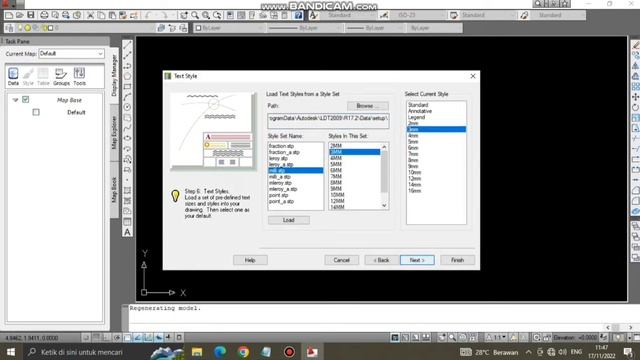Open the Groups menu in Task Pane
This screenshot has width=640, height=360.
pos(61,77)
